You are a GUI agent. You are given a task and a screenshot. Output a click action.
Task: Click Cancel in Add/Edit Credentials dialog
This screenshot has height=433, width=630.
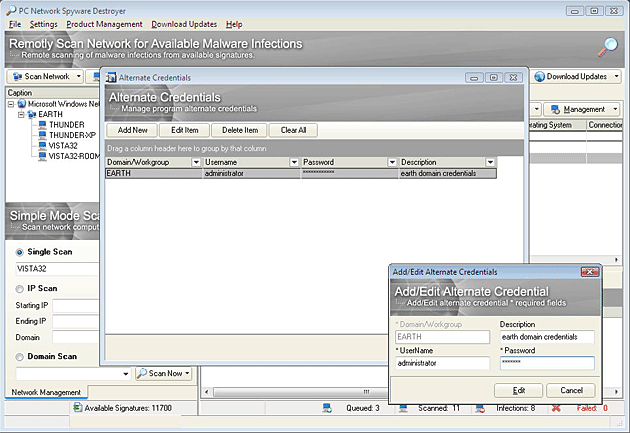[x=571, y=390]
